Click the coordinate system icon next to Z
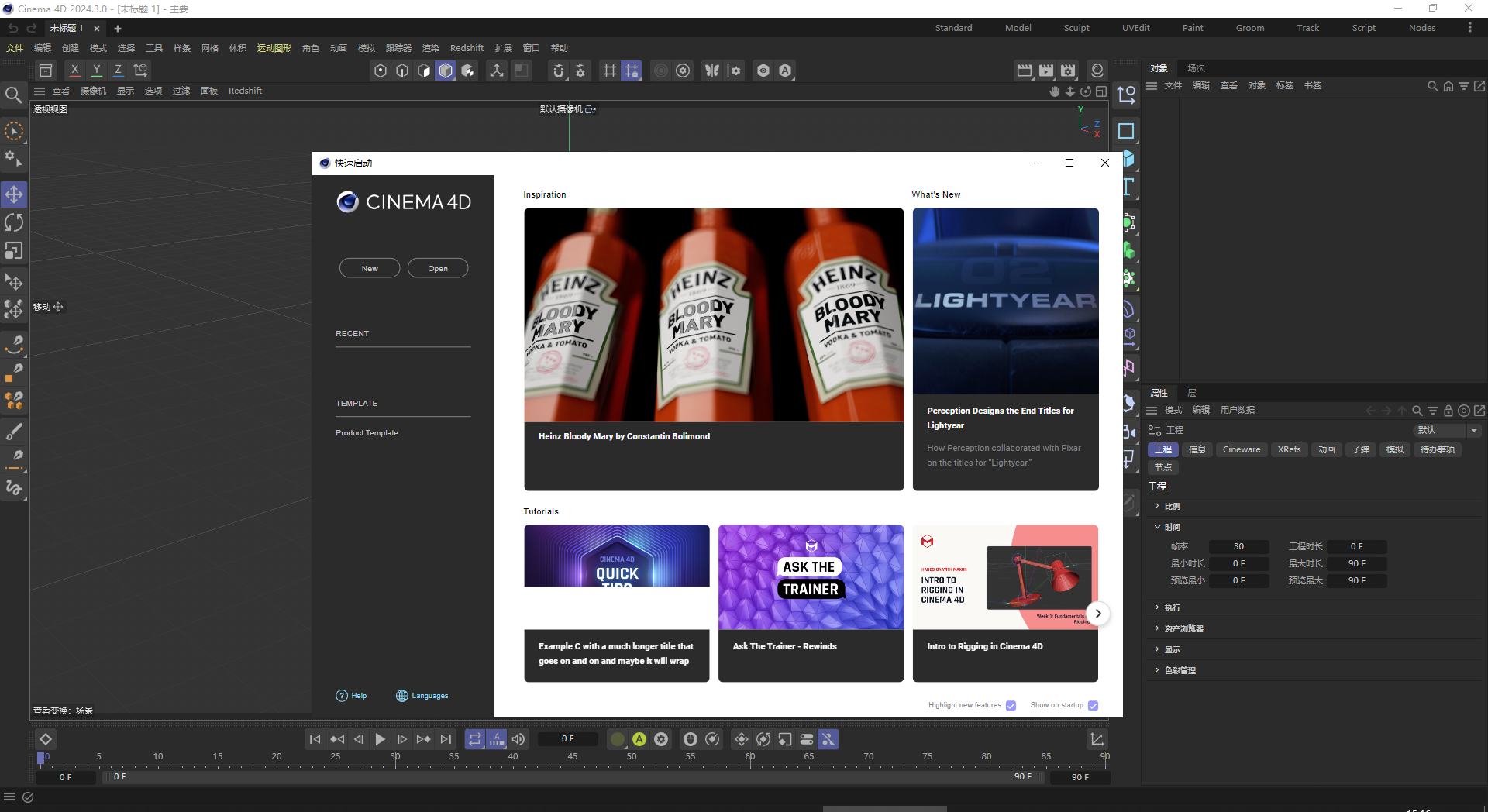 (x=140, y=71)
